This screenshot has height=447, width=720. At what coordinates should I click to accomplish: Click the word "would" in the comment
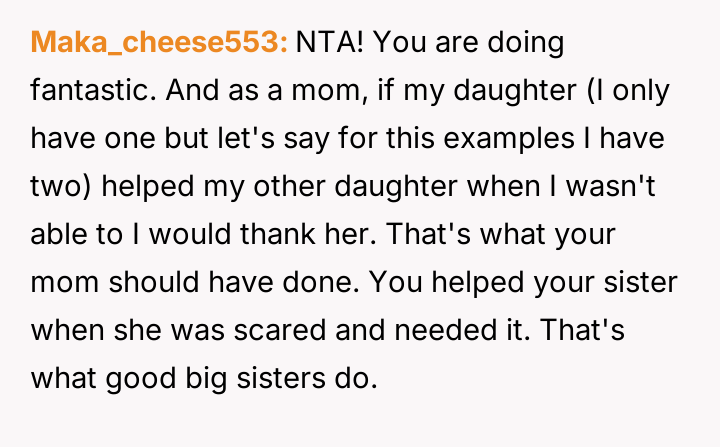pyautogui.click(x=190, y=232)
